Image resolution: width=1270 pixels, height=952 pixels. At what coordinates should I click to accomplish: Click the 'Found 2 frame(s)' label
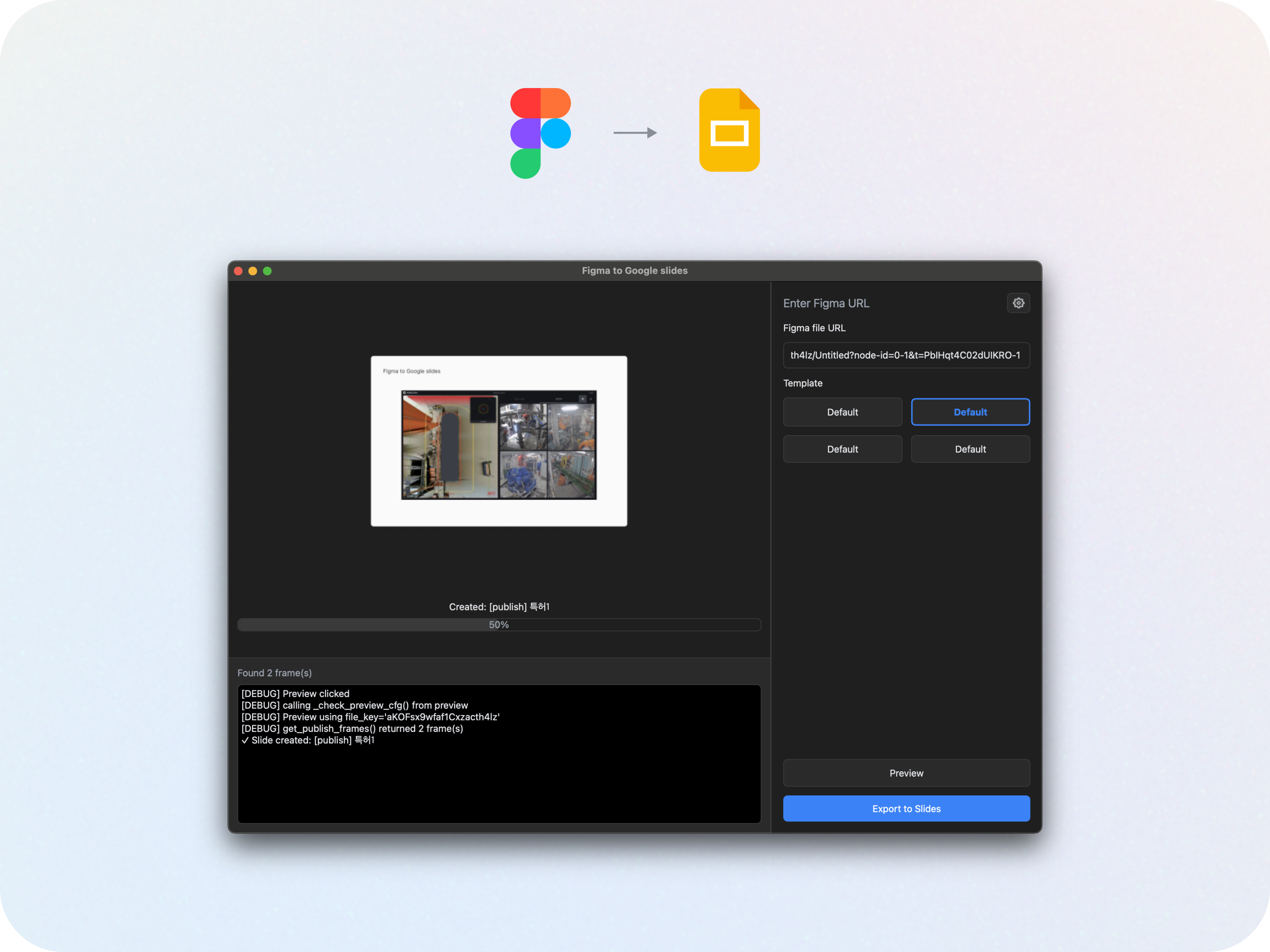275,672
